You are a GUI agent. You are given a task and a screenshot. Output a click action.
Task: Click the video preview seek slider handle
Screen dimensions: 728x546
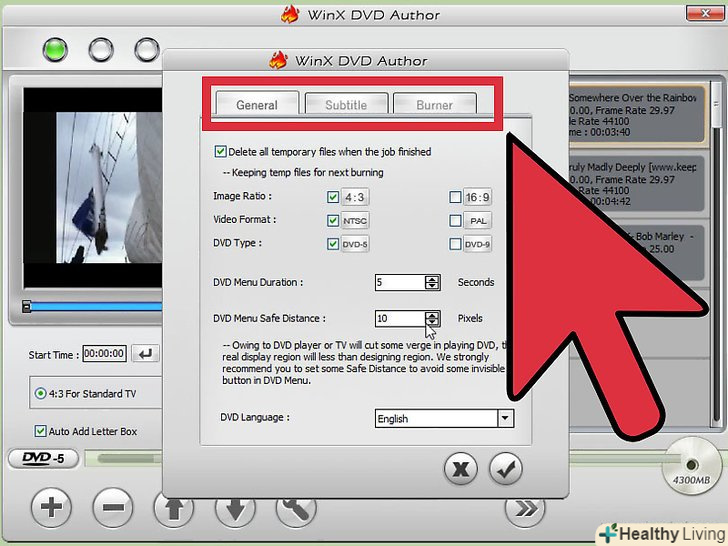tap(27, 306)
